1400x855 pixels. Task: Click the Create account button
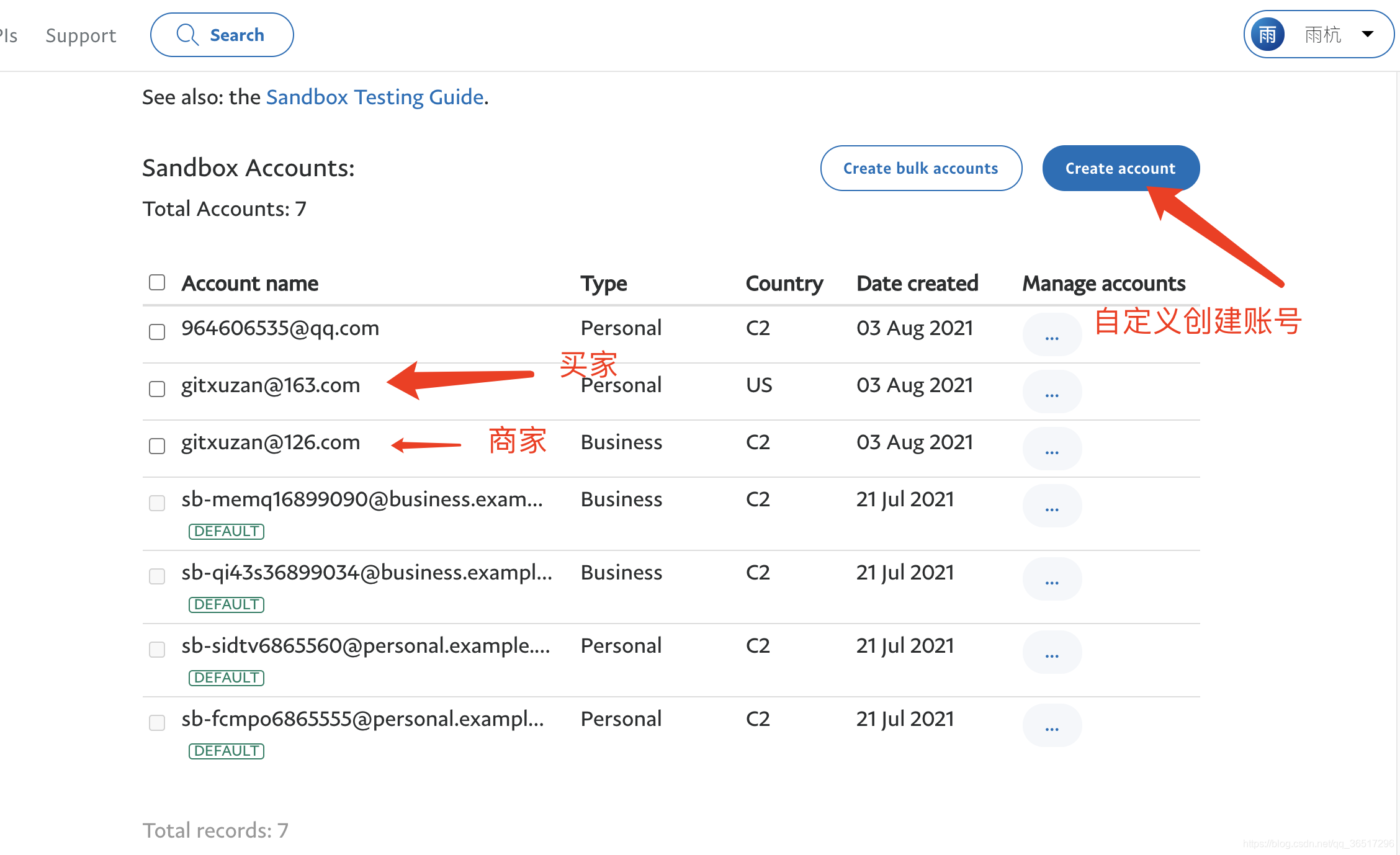click(1120, 168)
